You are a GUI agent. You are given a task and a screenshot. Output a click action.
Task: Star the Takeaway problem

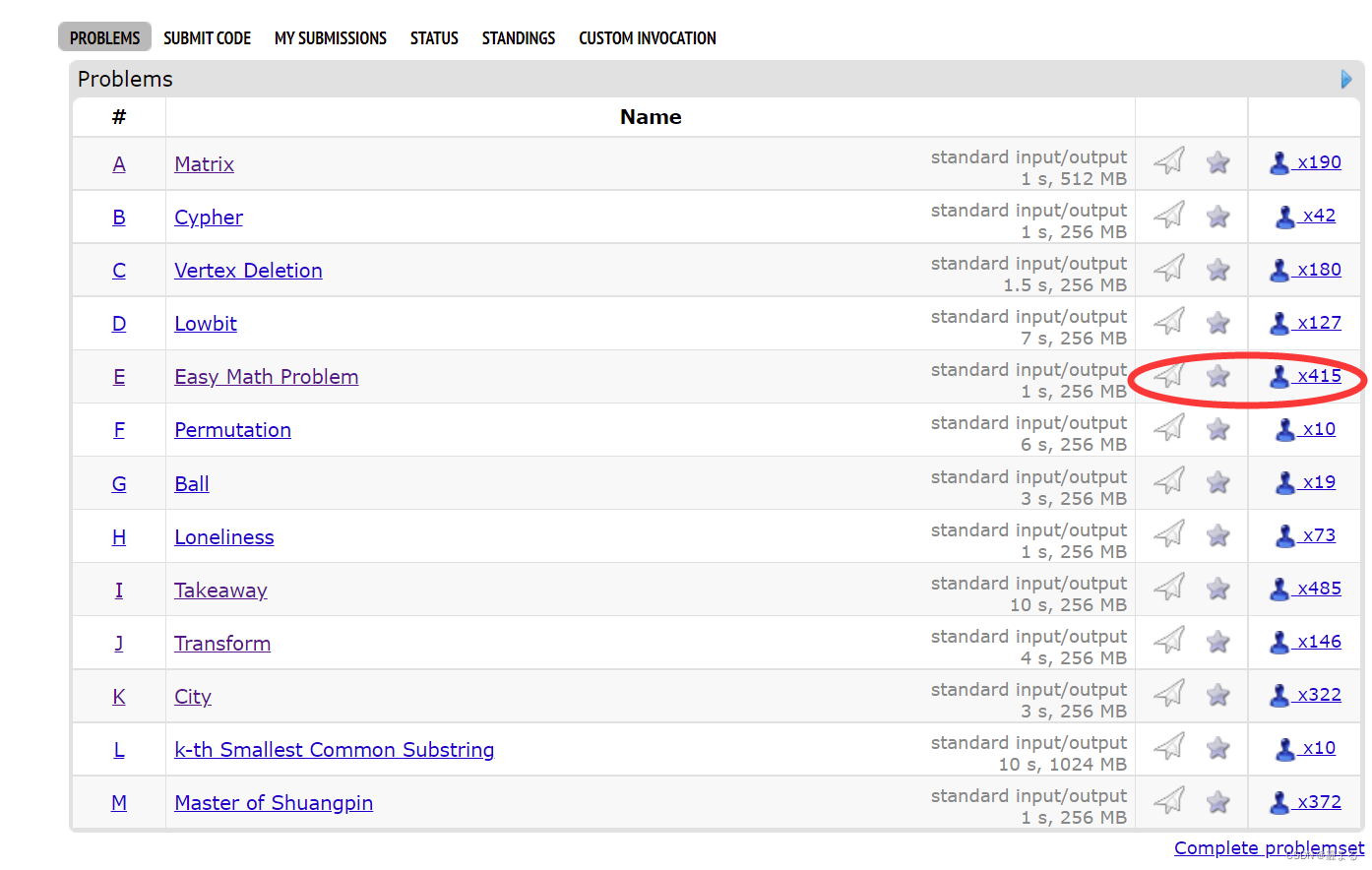[1218, 588]
